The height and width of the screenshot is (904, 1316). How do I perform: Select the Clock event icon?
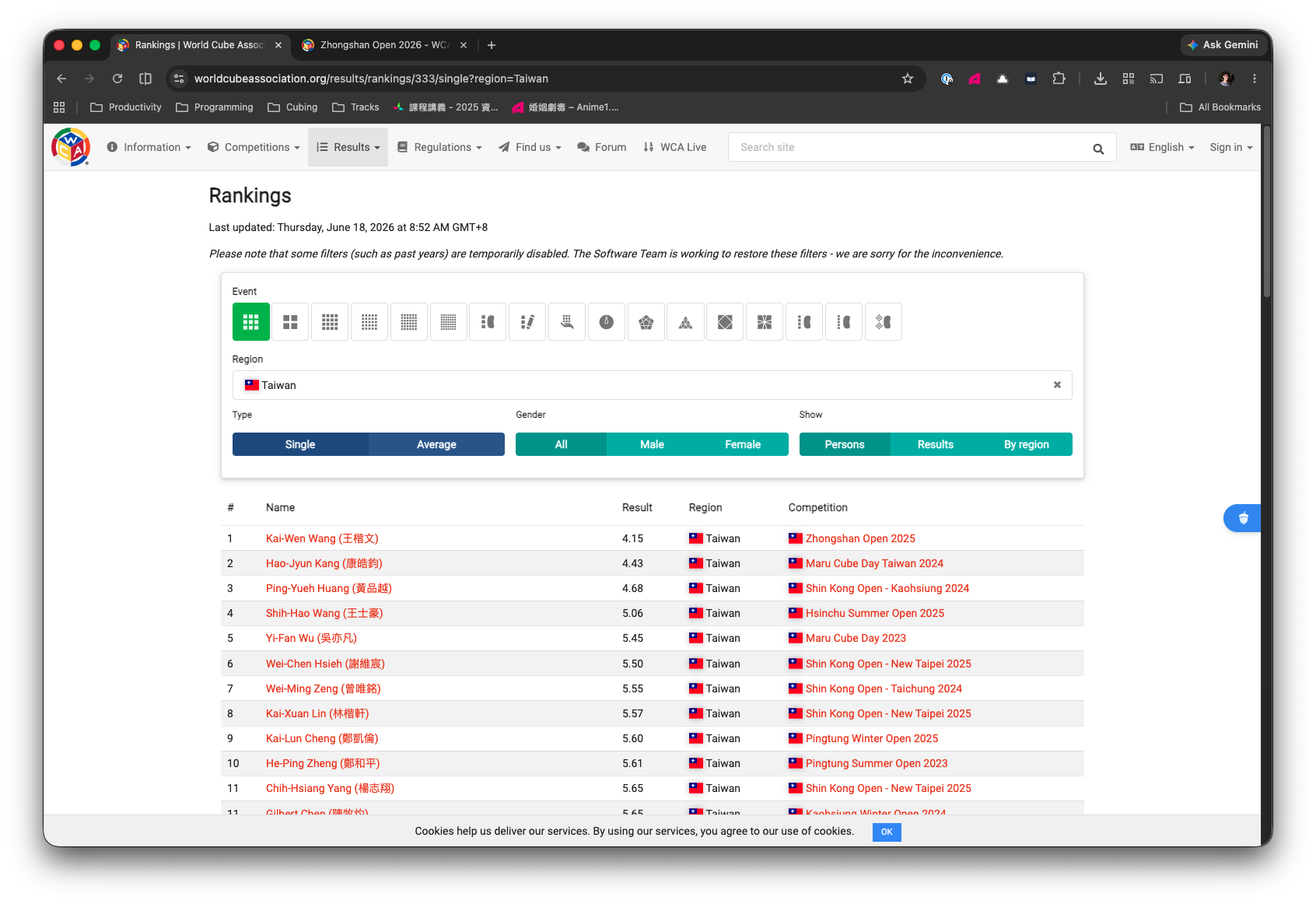click(x=607, y=322)
